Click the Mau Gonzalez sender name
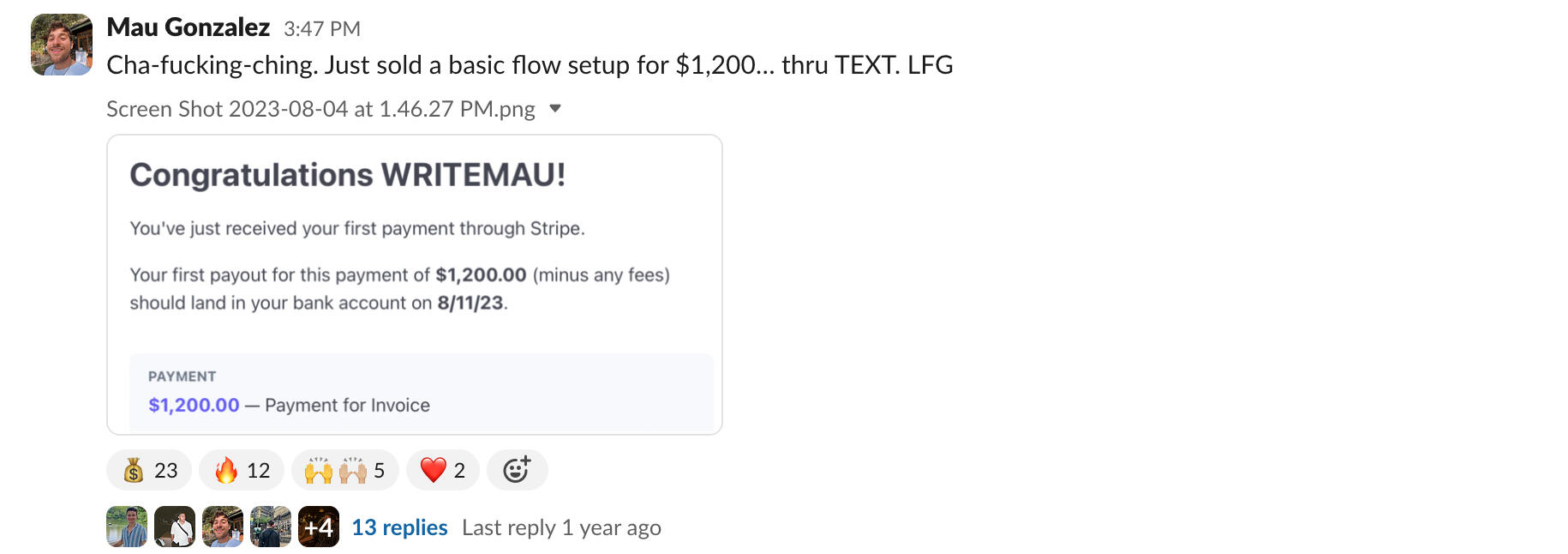This screenshot has width=1568, height=554. coord(189,27)
